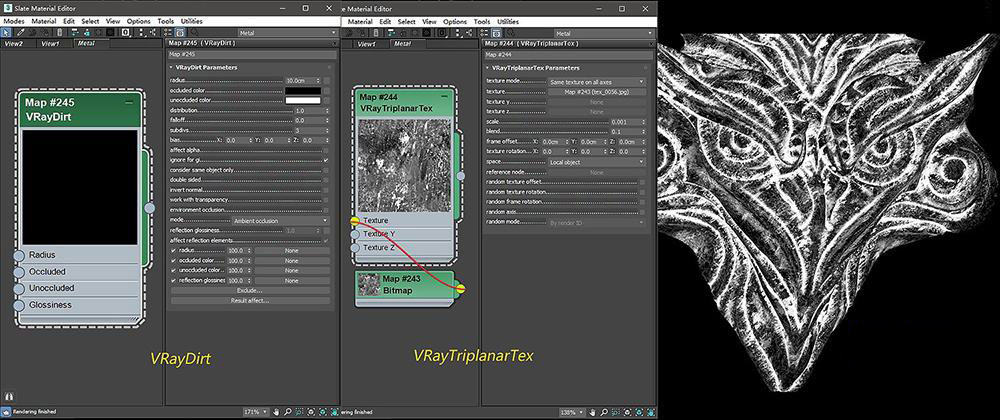The image size is (1000, 420).
Task: Click None map button for radius row
Action: (x=291, y=250)
